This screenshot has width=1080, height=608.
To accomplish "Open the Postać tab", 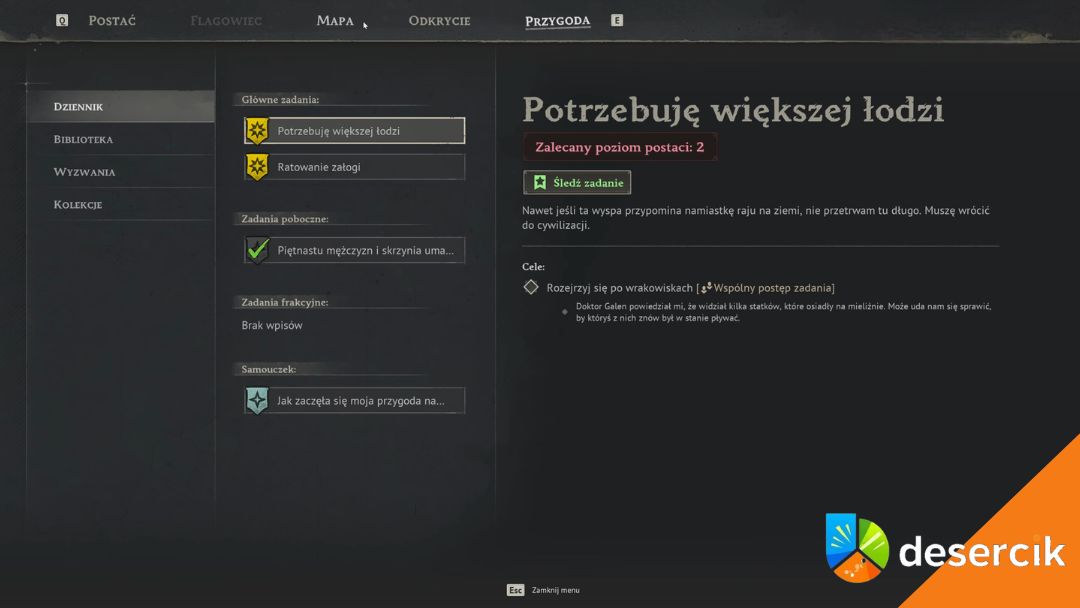I will pyautogui.click(x=112, y=21).
